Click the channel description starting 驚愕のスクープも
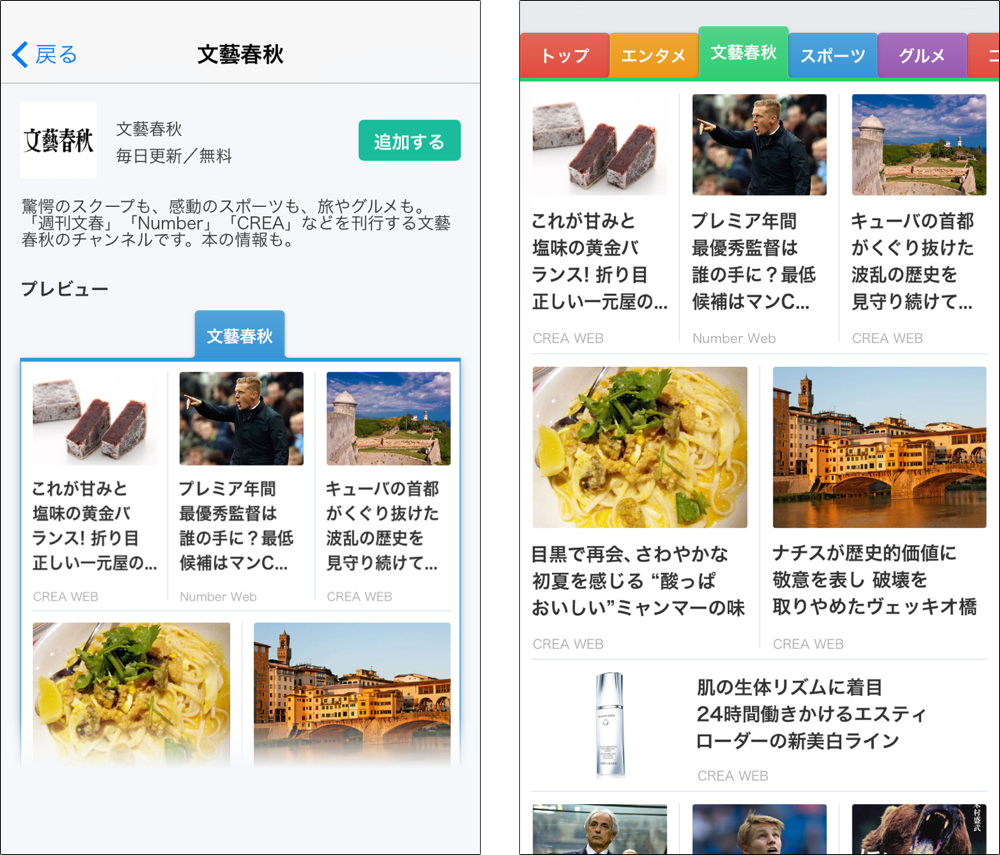Viewport: 1000px width, 855px height. point(236,223)
